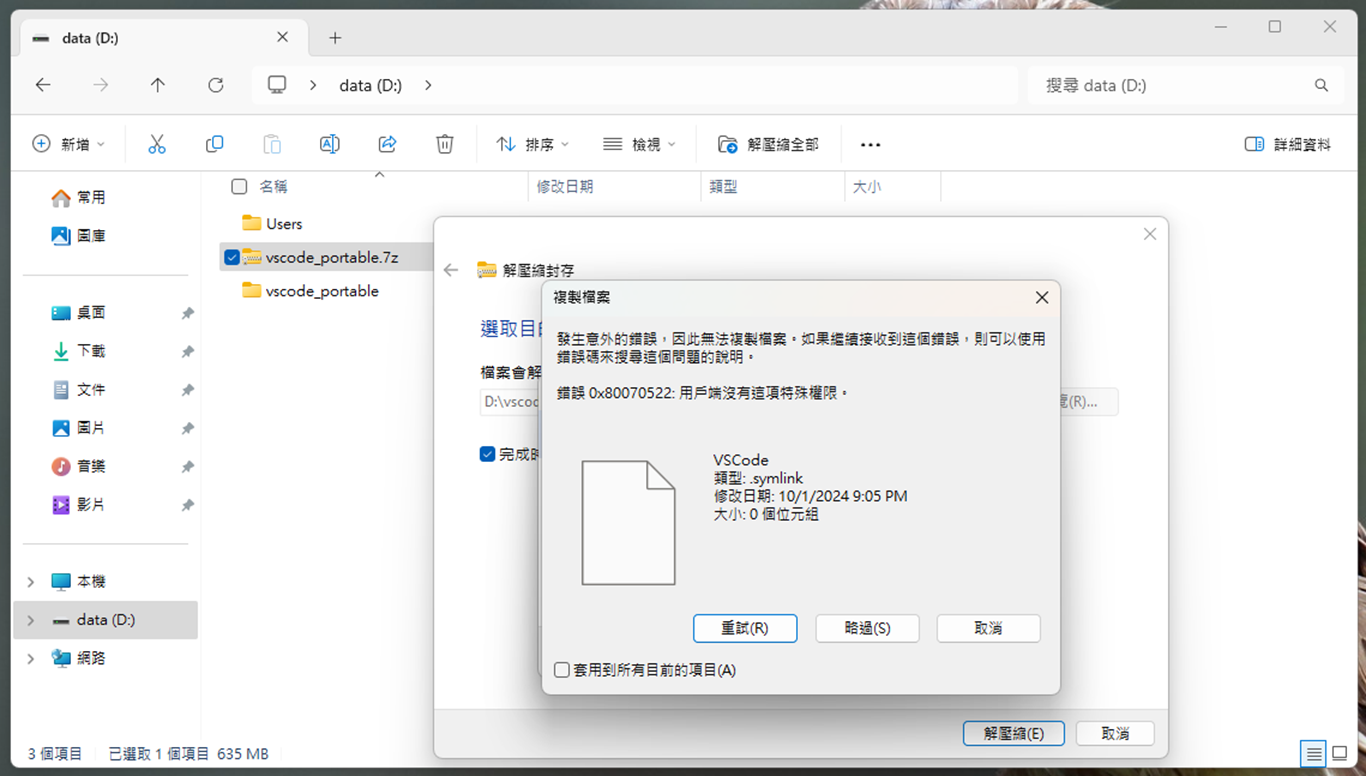Click the Cut scissors icon in toolbar

[x=157, y=144]
